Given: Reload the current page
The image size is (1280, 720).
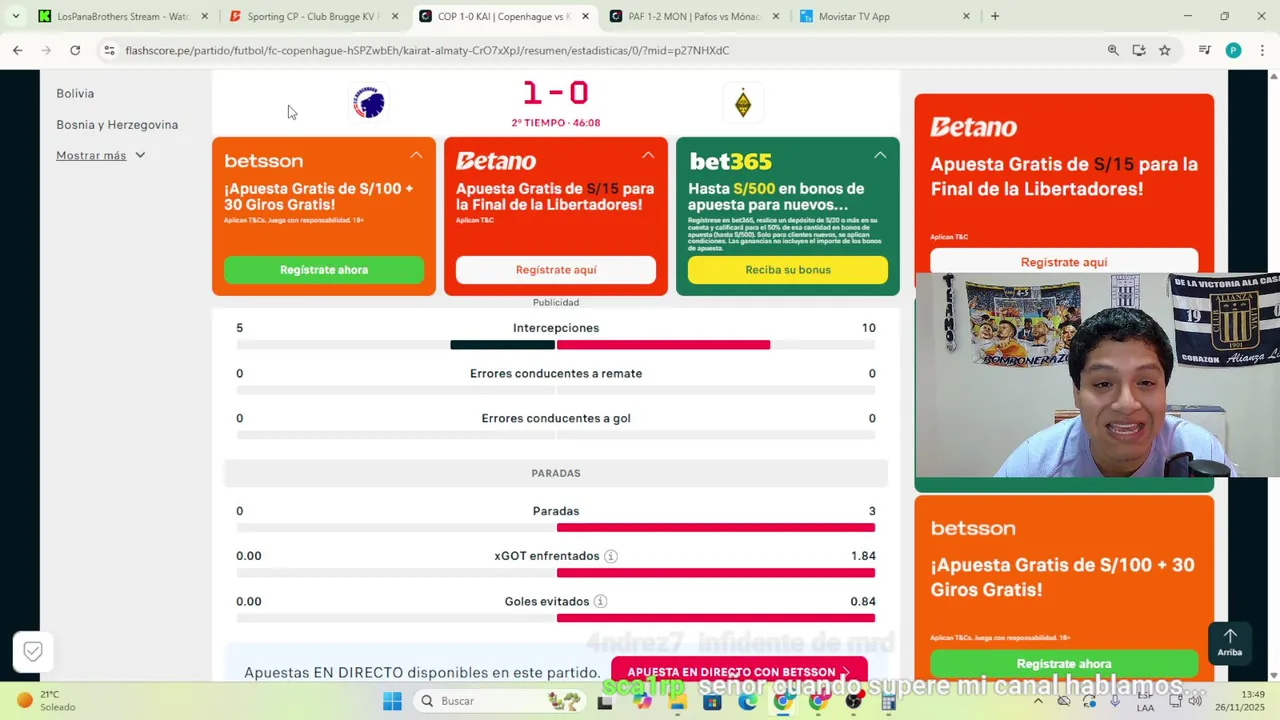Looking at the screenshot, I should click(75, 50).
